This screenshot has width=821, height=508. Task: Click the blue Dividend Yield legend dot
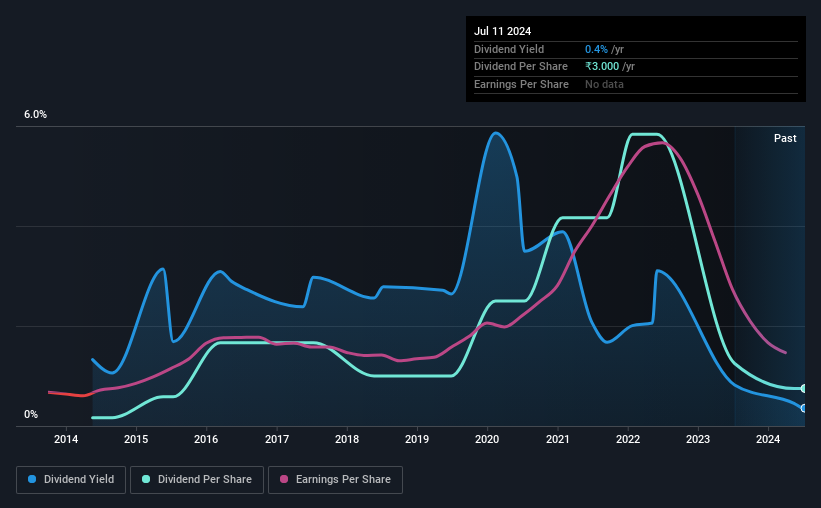pyautogui.click(x=32, y=479)
